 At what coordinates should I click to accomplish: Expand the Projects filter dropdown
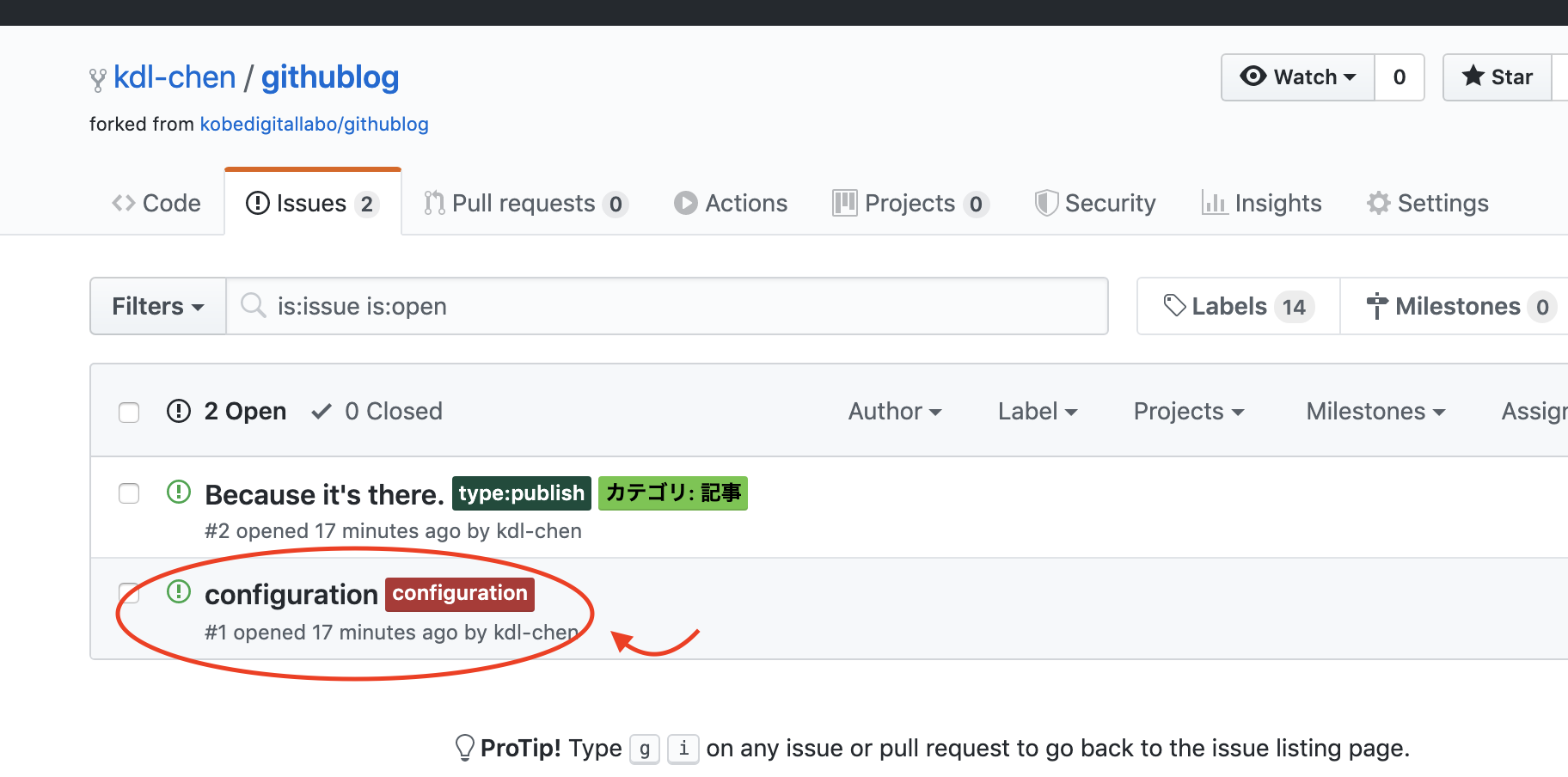[1189, 412]
